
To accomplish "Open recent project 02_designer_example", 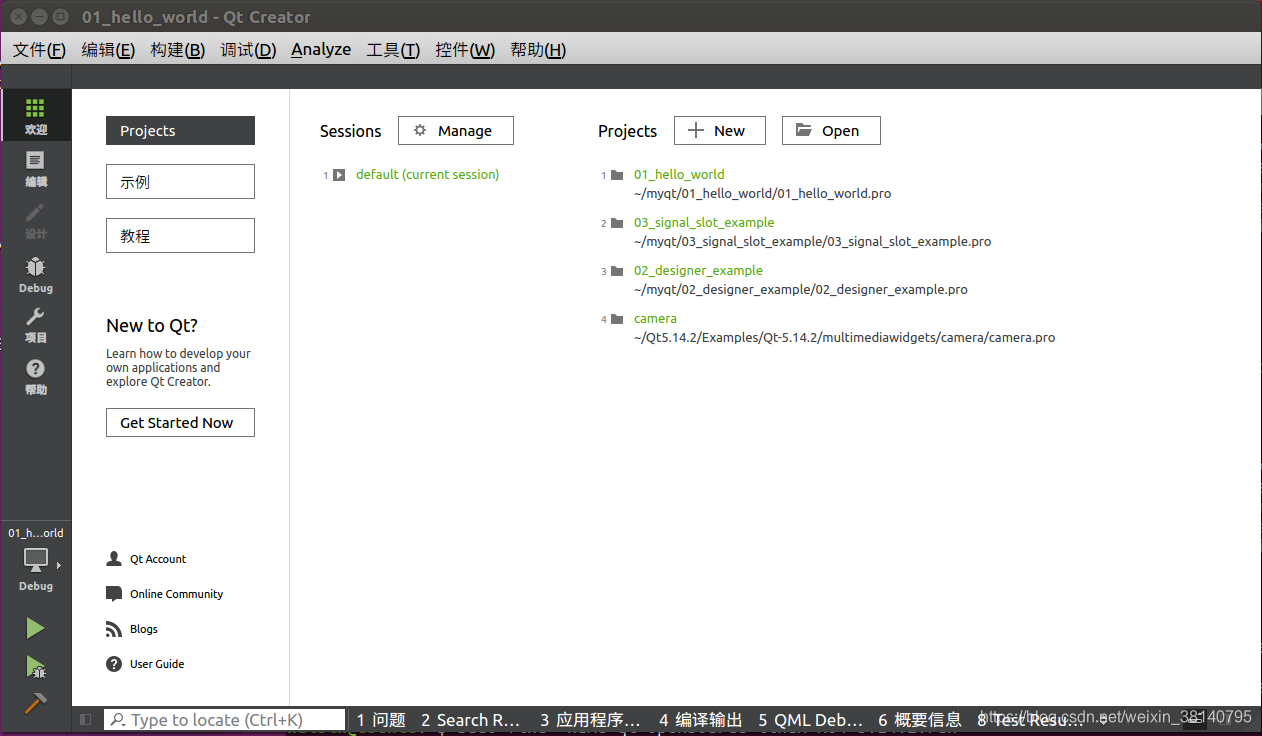I will pyautogui.click(x=698, y=270).
